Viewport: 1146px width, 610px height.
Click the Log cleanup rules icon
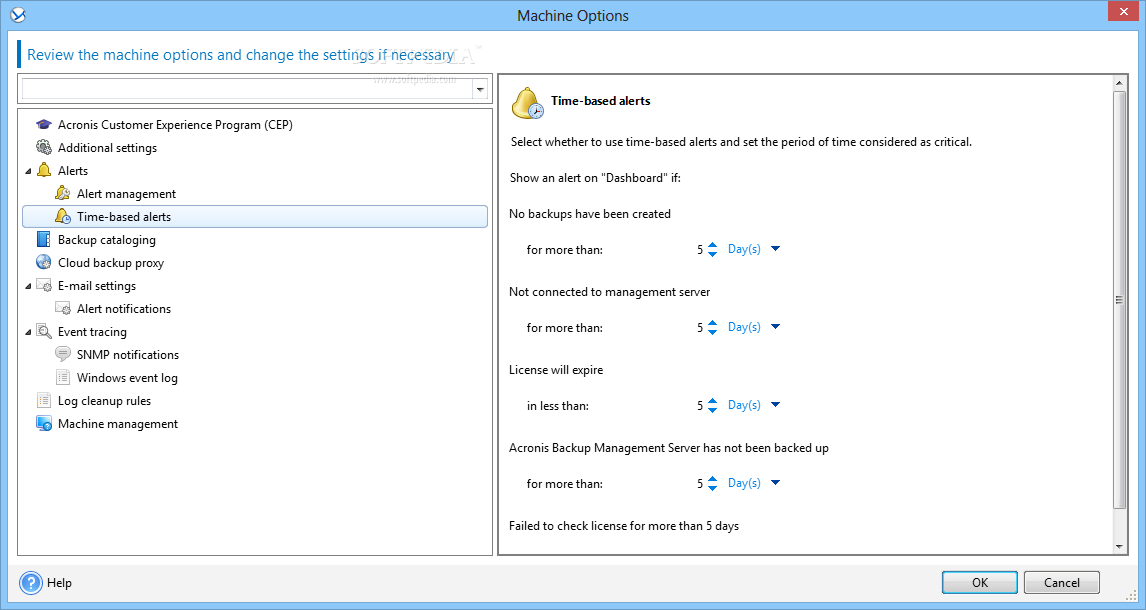coord(44,400)
